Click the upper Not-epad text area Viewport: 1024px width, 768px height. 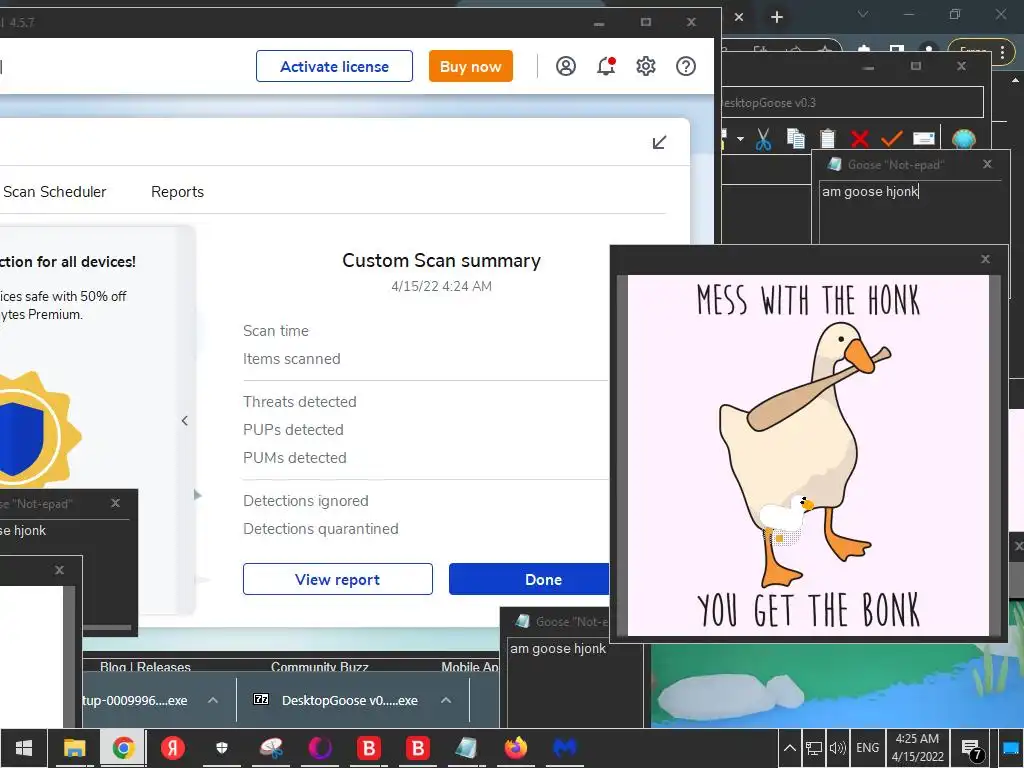(x=912, y=212)
